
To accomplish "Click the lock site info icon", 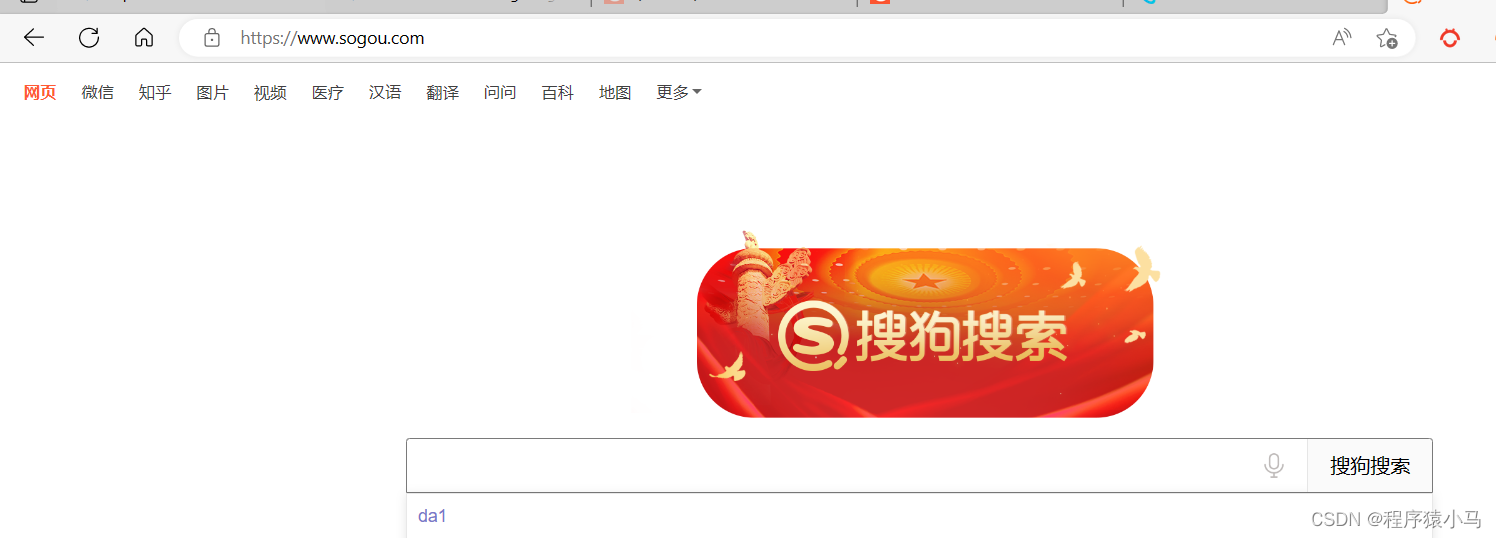I will [x=211, y=38].
